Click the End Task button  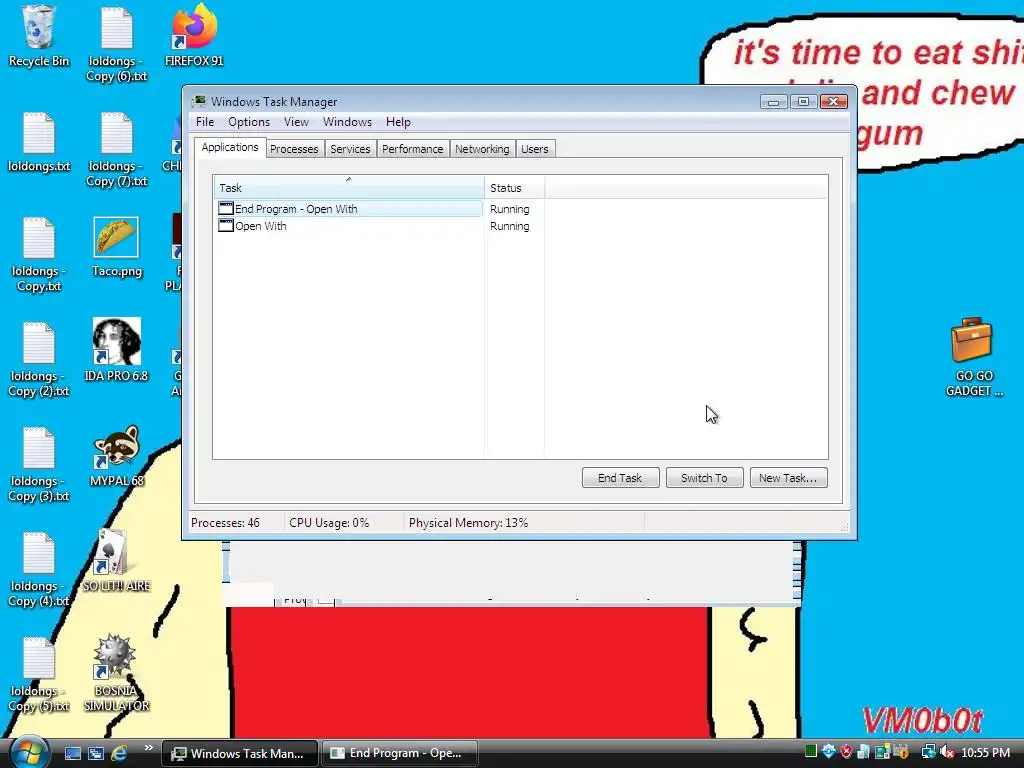pyautogui.click(x=620, y=478)
